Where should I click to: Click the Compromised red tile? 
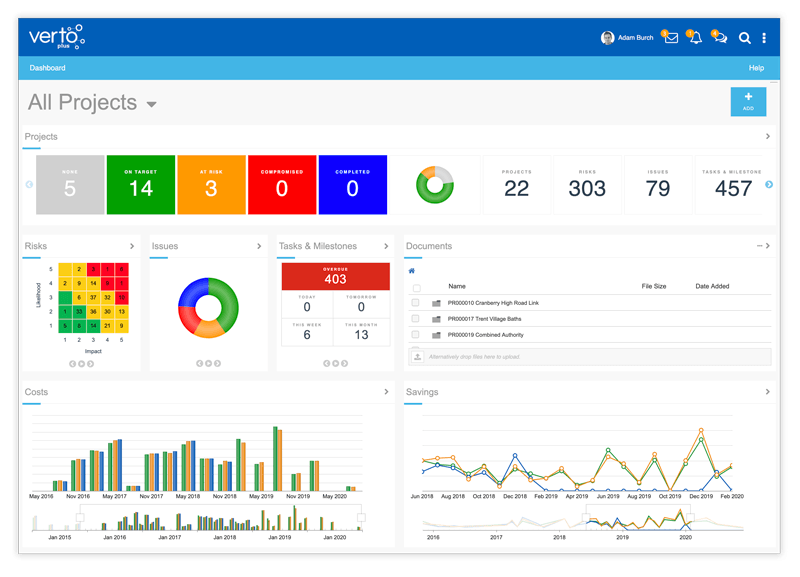(x=282, y=185)
